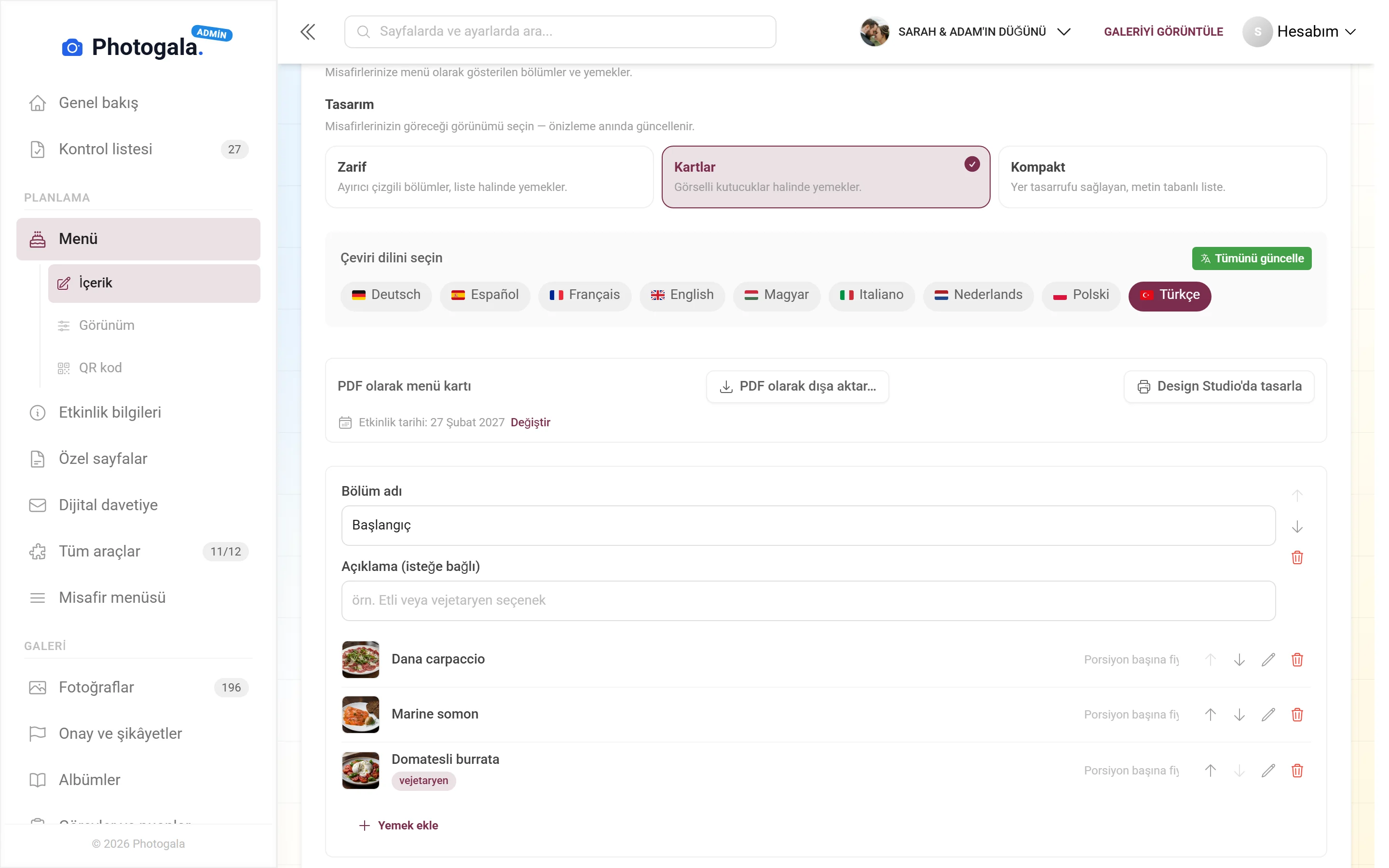Move Domatesli burrata up one position

[x=1210, y=771]
